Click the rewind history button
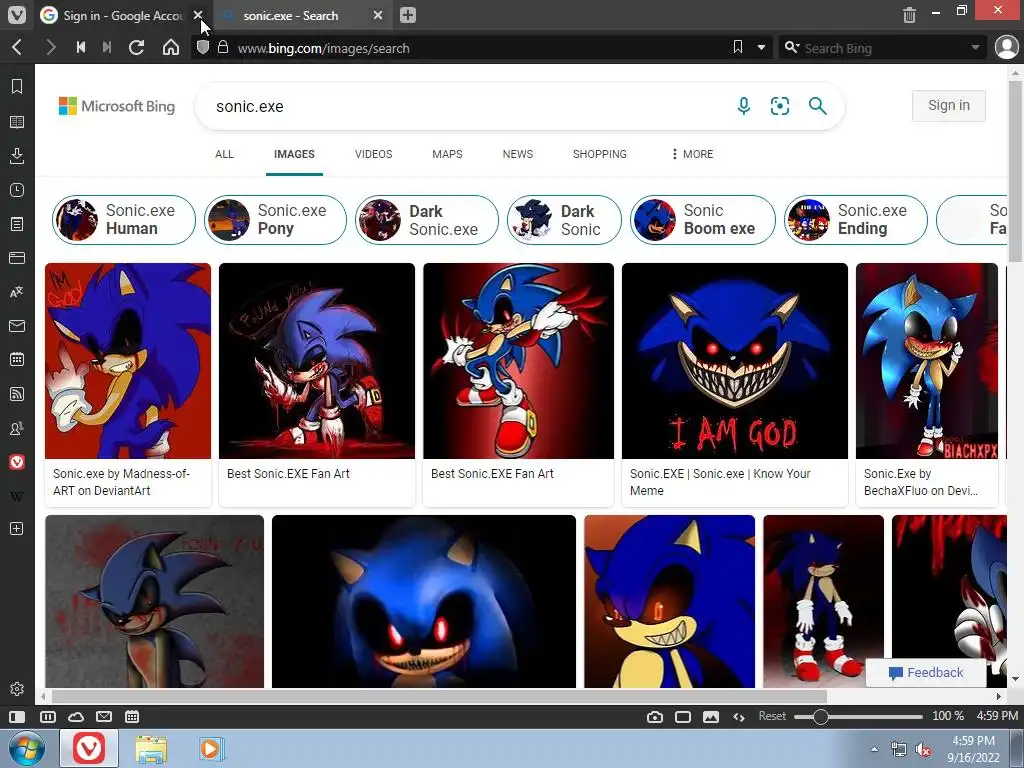 pyautogui.click(x=81, y=47)
